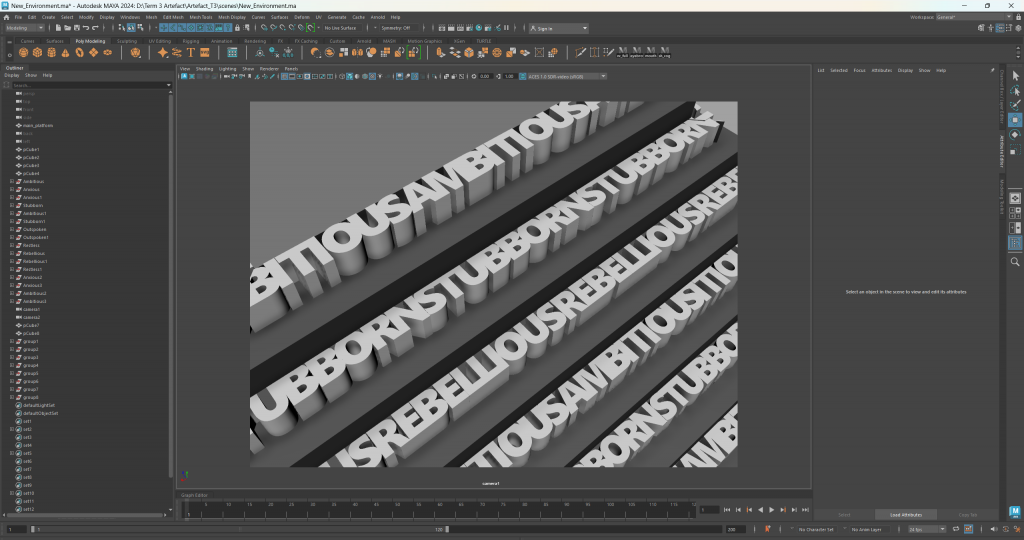Toggle the Attribute Editor panel icon
This screenshot has width=1024, height=540.
[1000, 28]
